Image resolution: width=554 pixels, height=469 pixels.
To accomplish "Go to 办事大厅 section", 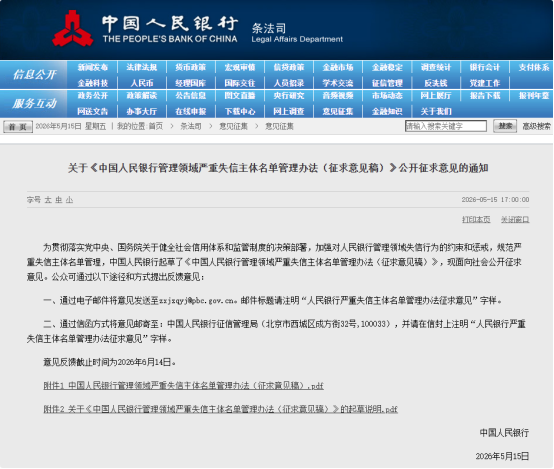I will point(142,112).
